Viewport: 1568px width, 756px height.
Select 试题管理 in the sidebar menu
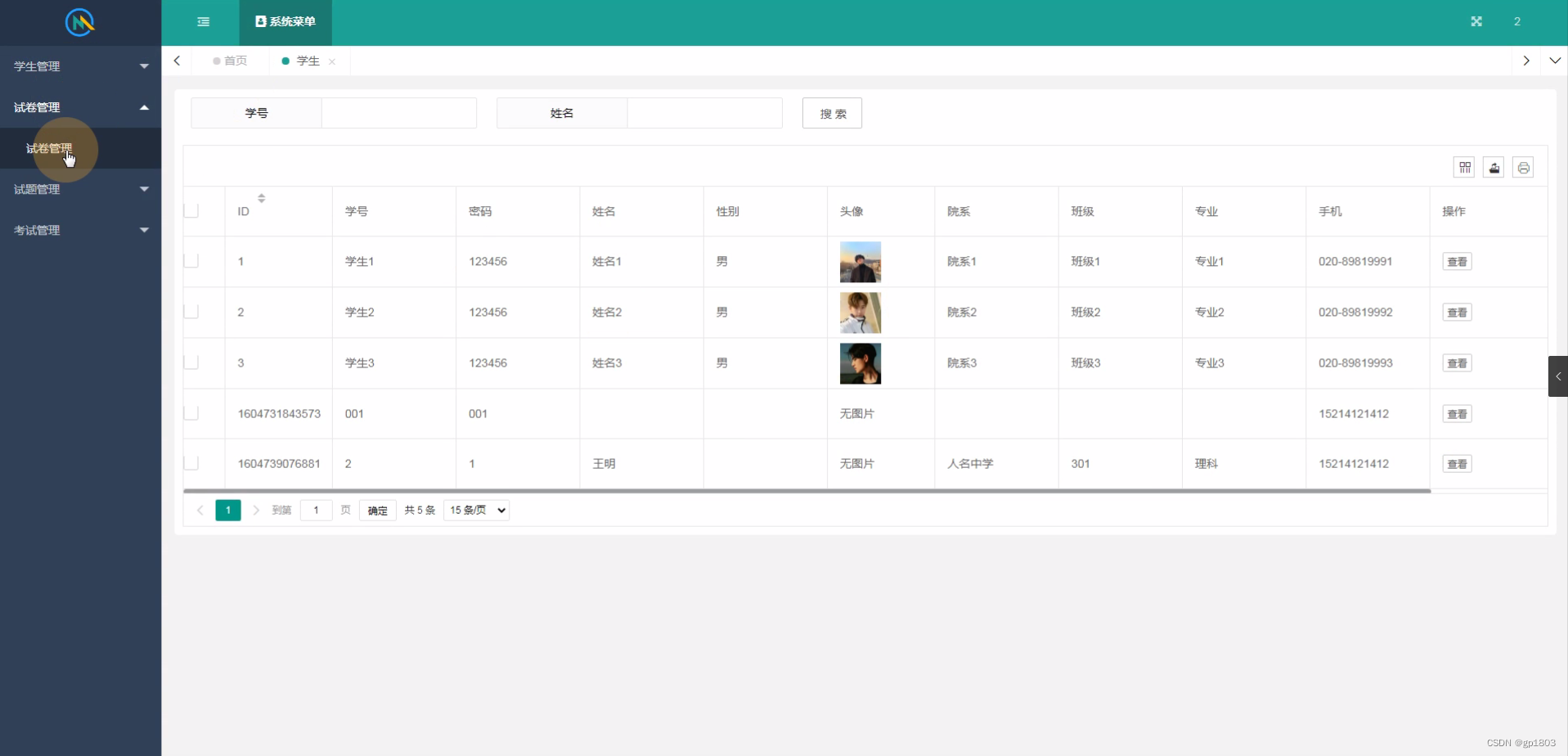(x=79, y=189)
